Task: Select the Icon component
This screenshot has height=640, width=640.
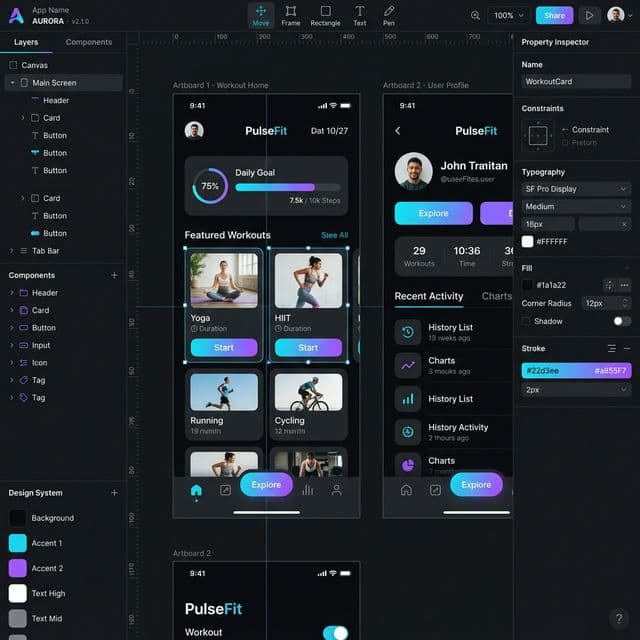Action: coord(39,363)
